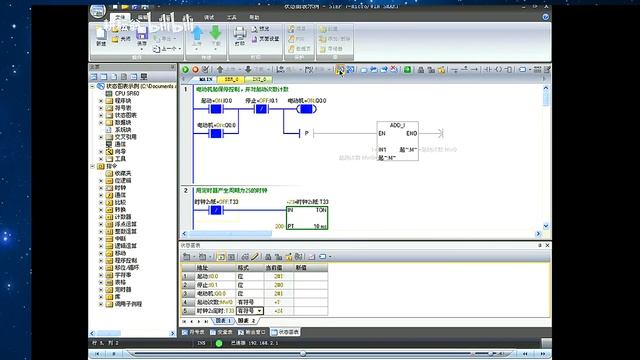Click the large blue Upload arrow in ribbon
Image resolution: width=640 pixels, height=360 pixels.
(197, 33)
